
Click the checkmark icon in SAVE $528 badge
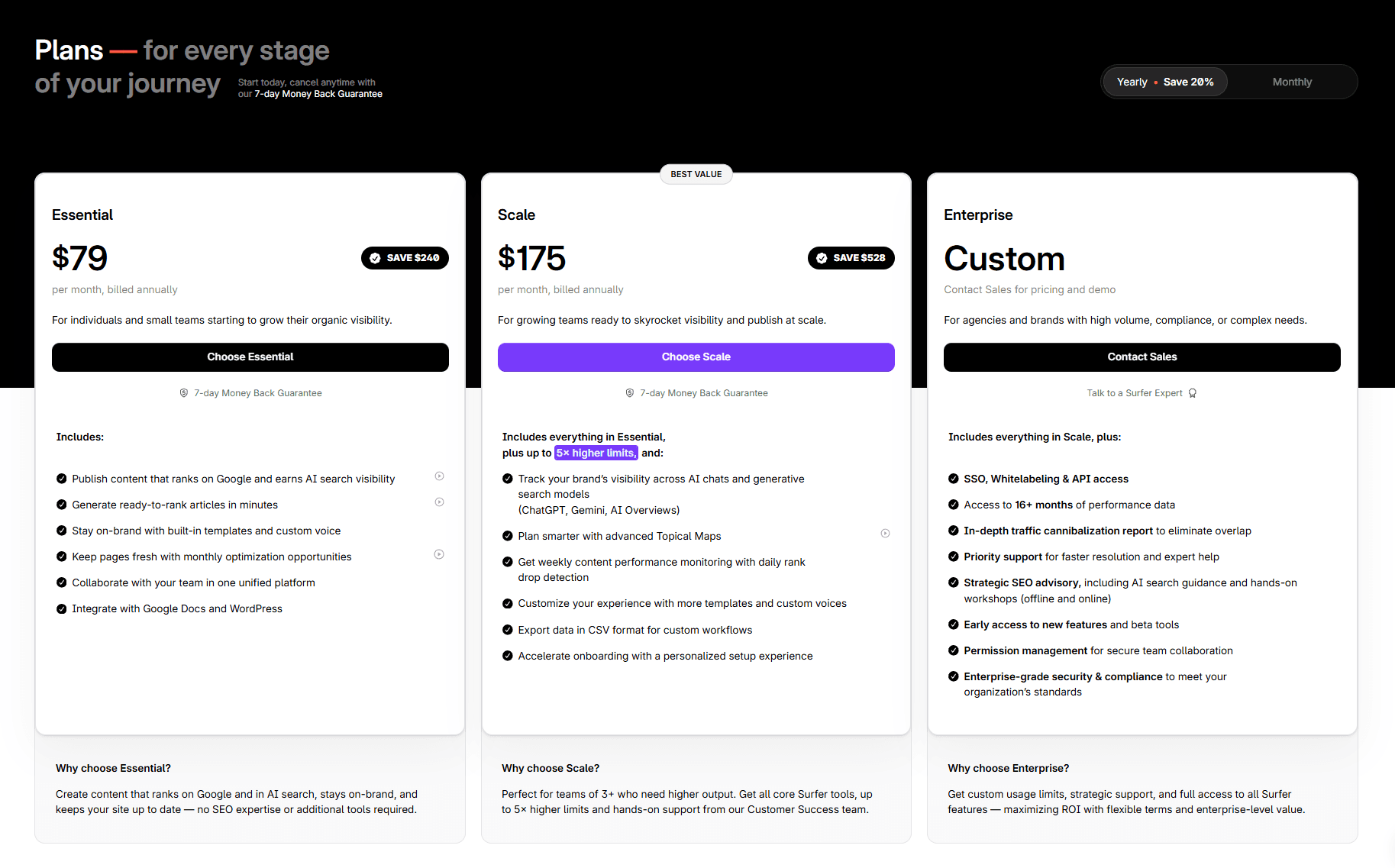tap(822, 258)
